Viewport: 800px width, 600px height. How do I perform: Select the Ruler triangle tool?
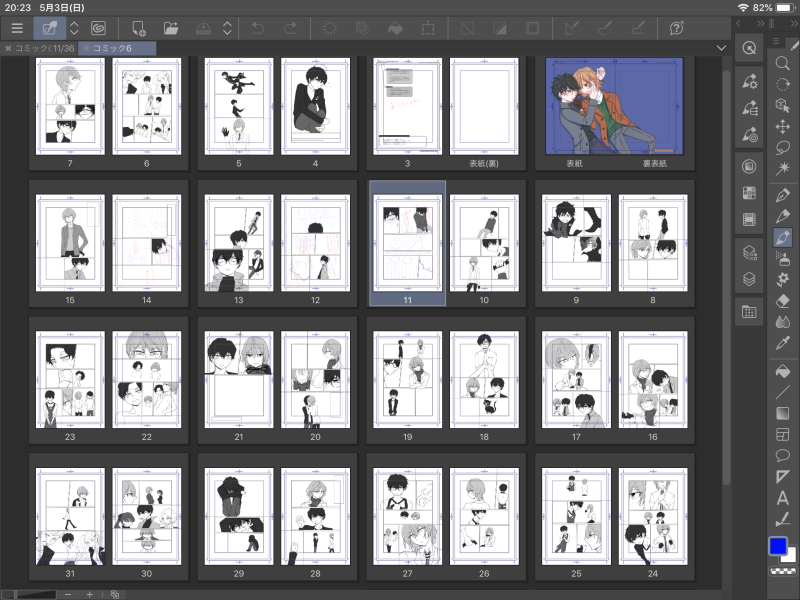[782, 477]
